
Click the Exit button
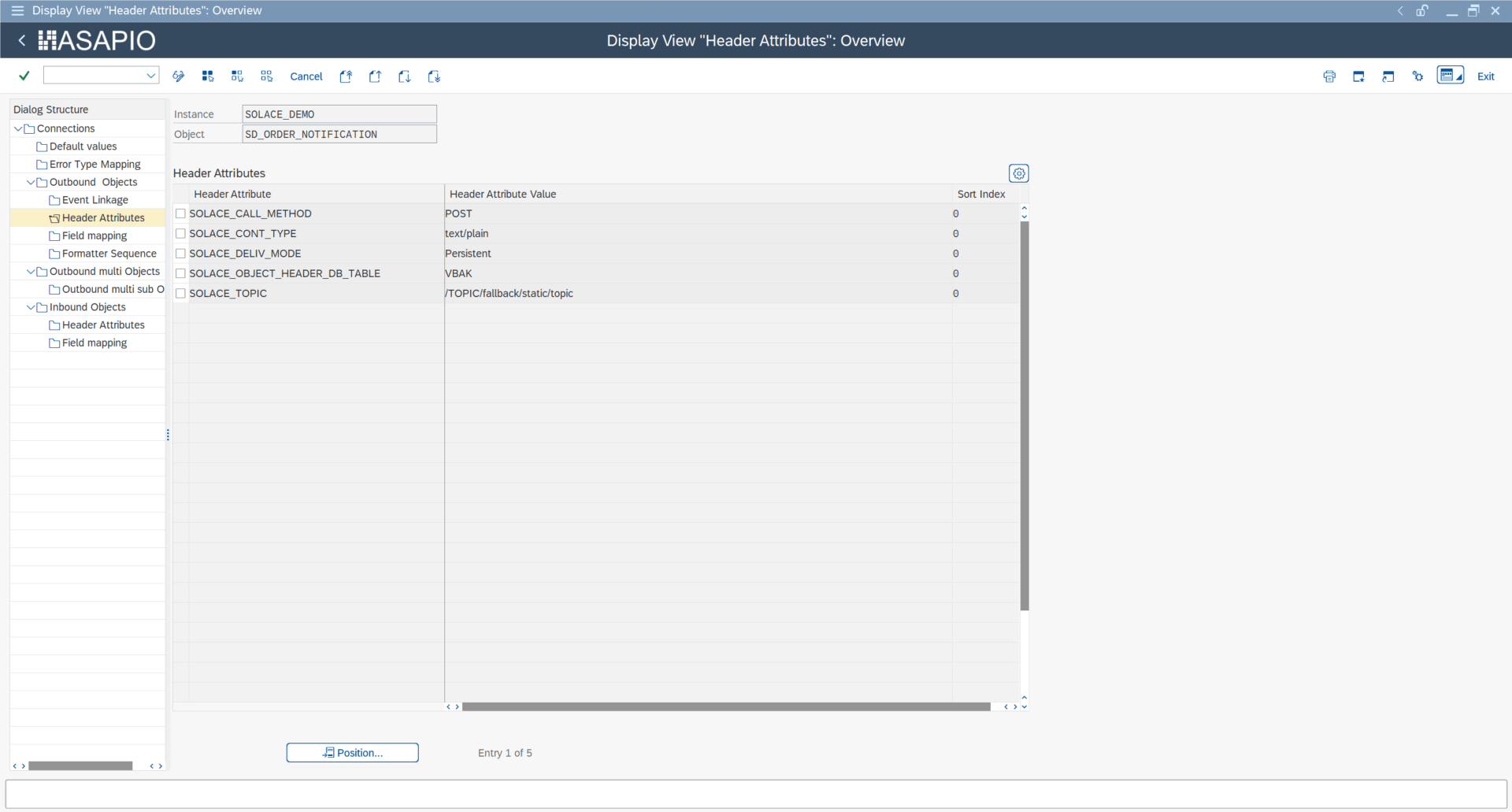(1485, 76)
